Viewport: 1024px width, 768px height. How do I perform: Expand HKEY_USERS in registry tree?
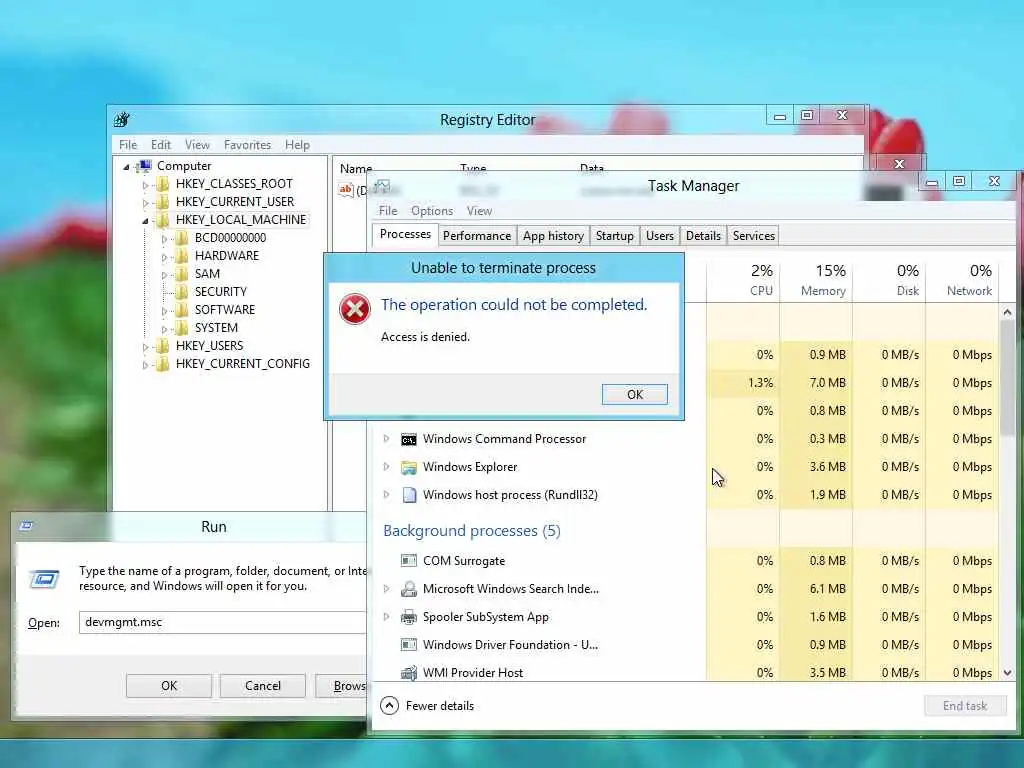click(x=145, y=346)
